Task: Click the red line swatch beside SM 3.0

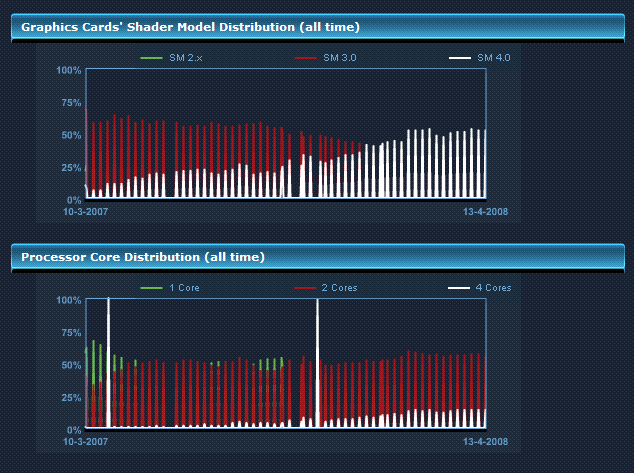Action: click(305, 58)
